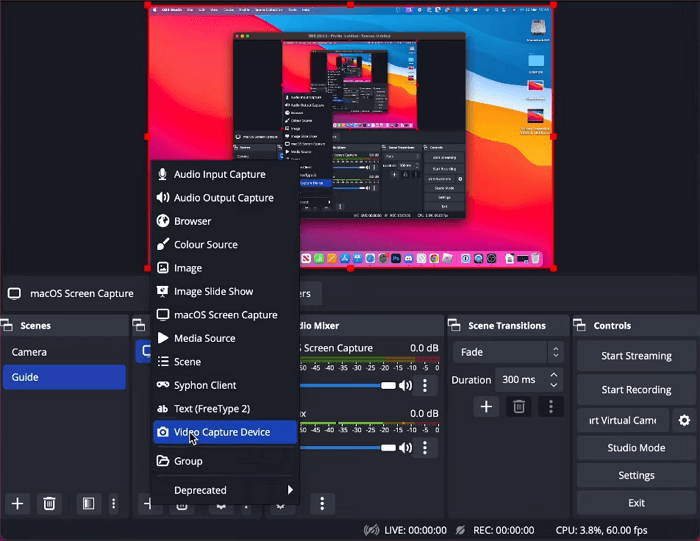Screen dimensions: 700x541
Task: Open Settings from Controls
Action: [636, 475]
